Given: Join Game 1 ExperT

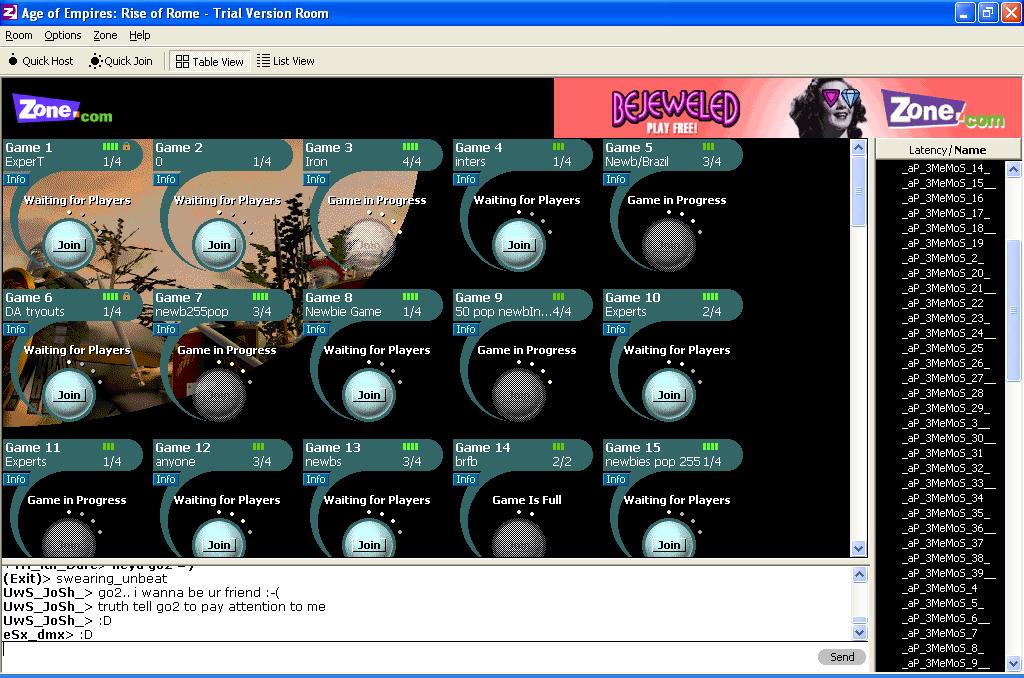Looking at the screenshot, I should click(x=69, y=245).
